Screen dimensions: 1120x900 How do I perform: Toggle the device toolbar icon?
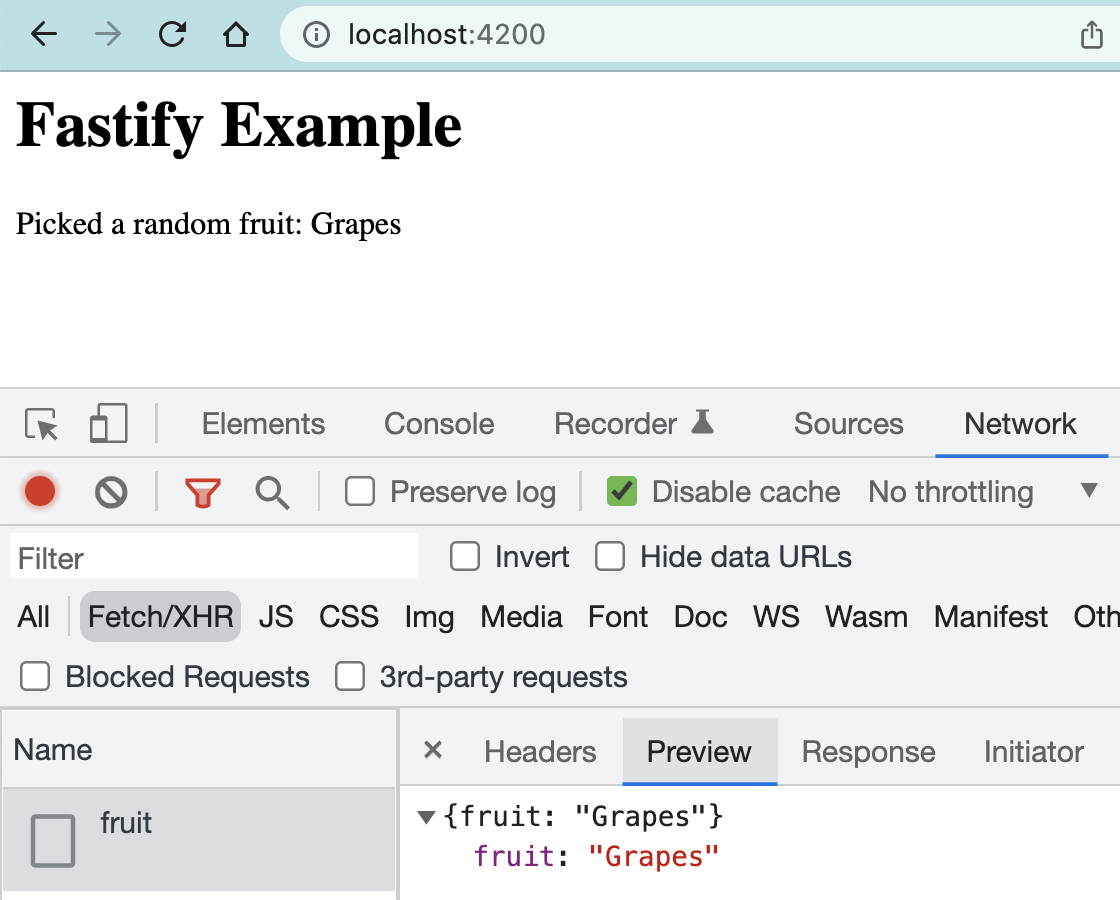point(109,423)
